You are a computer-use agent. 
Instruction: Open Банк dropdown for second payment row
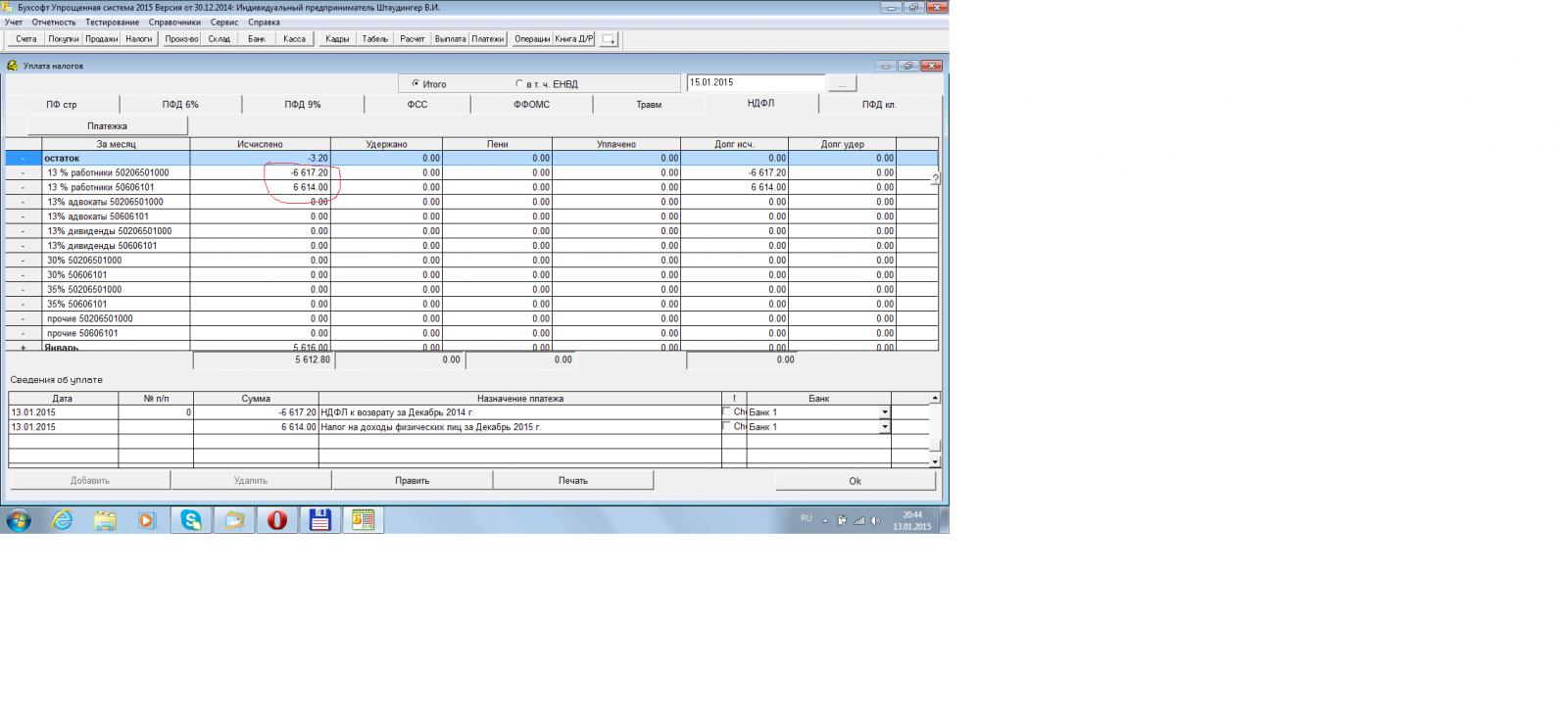pyautogui.click(x=885, y=427)
